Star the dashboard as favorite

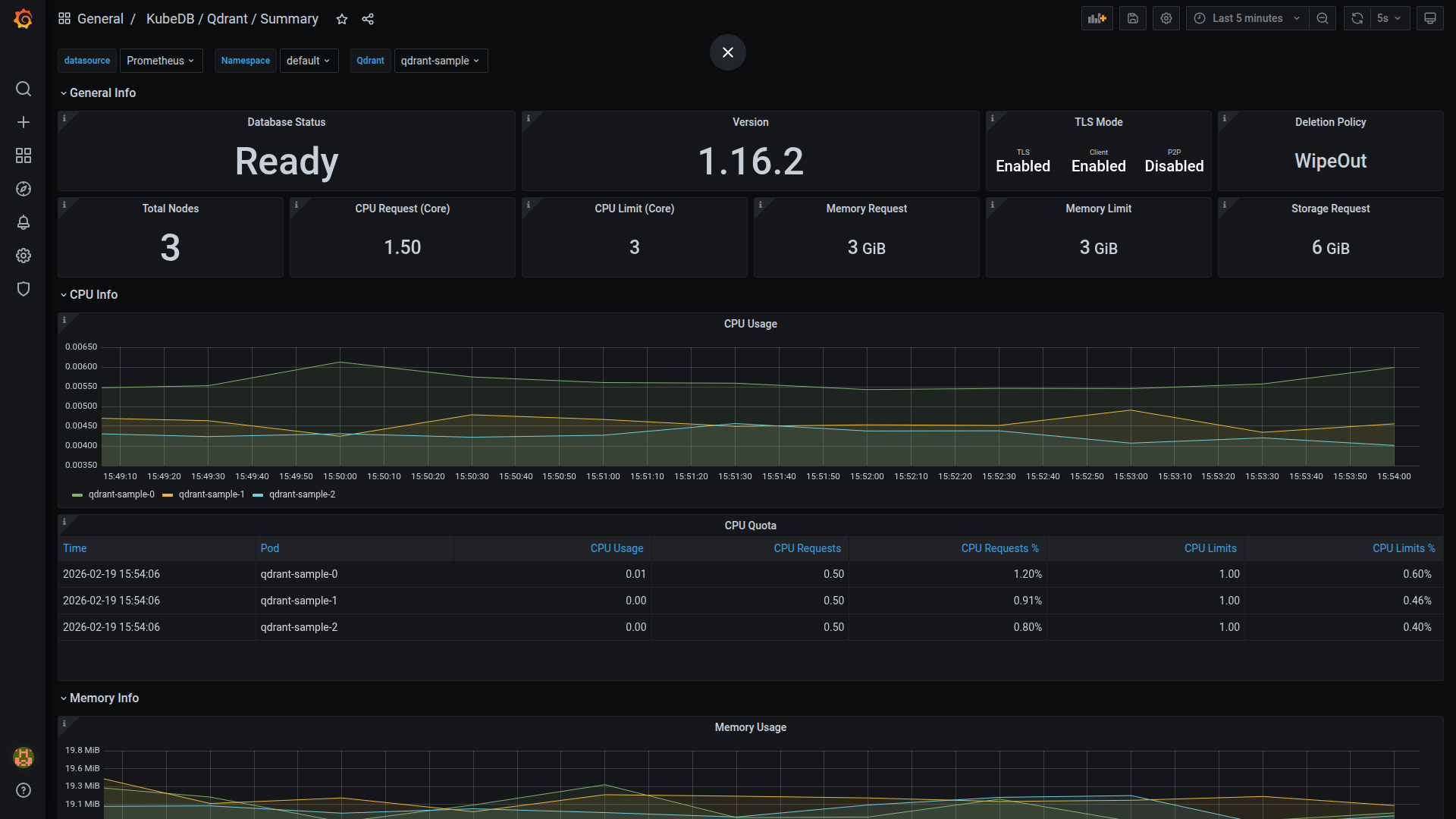[x=342, y=19]
